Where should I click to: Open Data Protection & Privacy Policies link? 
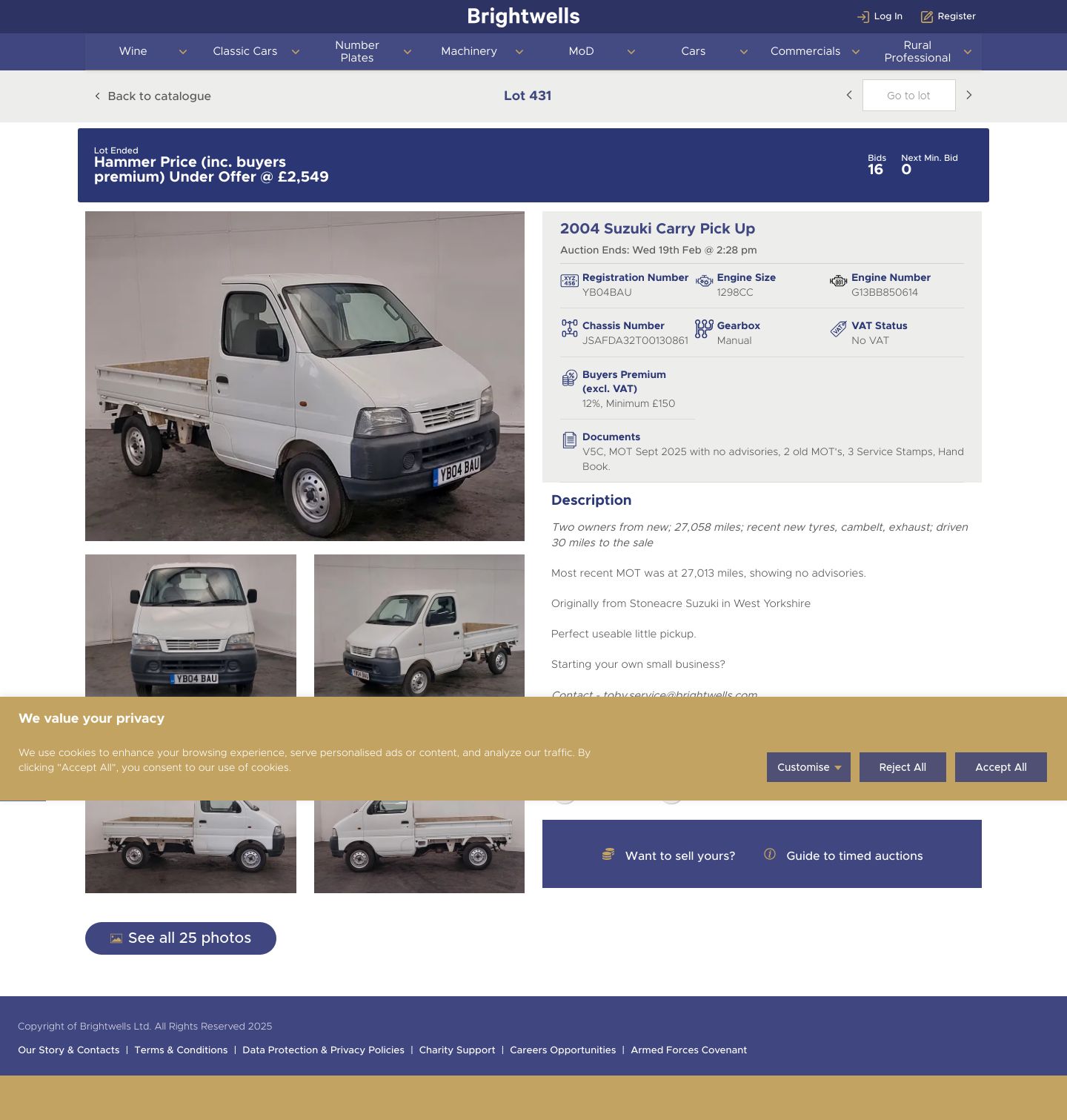tap(323, 1050)
